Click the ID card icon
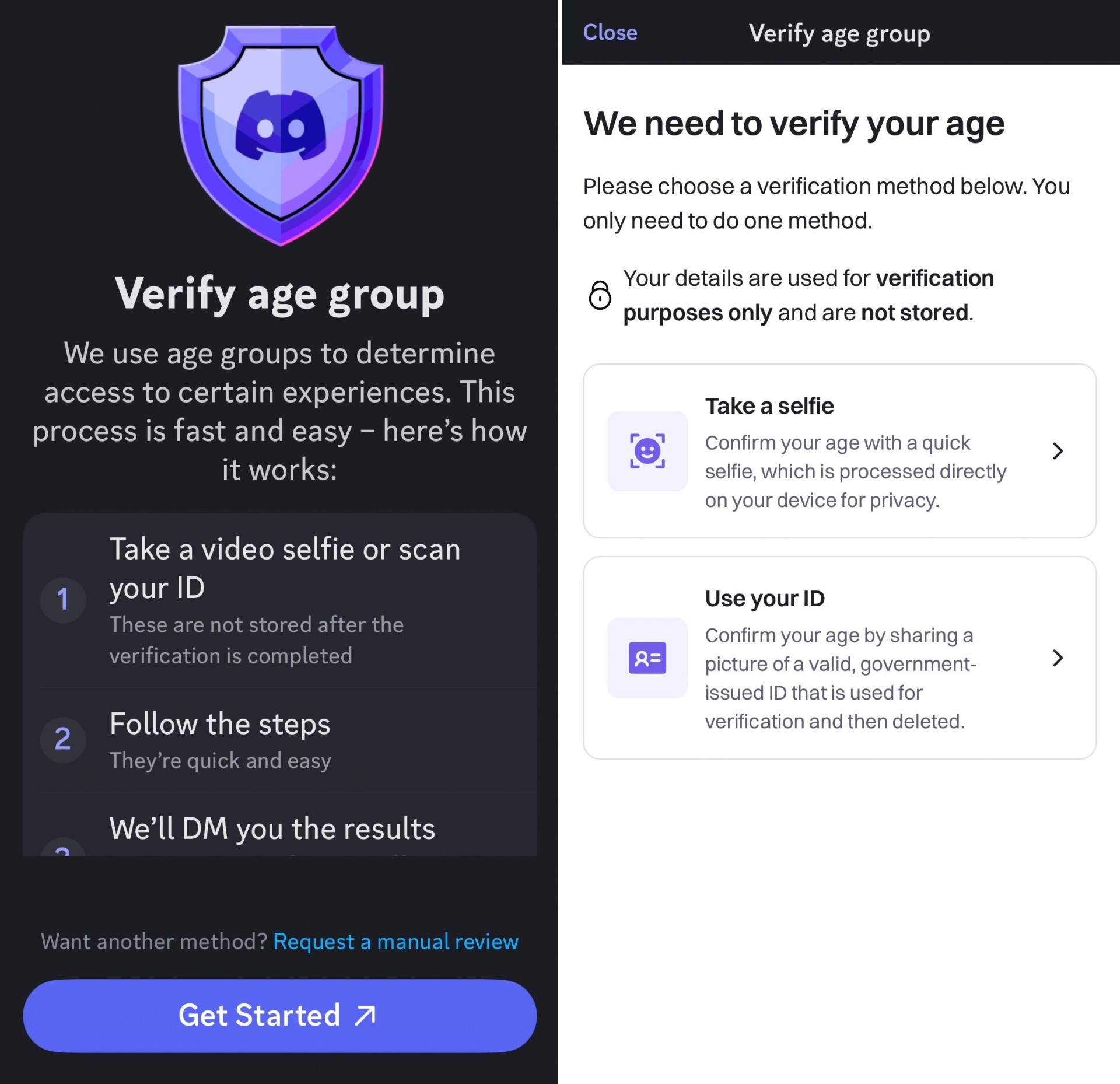Image resolution: width=1120 pixels, height=1084 pixels. click(647, 658)
